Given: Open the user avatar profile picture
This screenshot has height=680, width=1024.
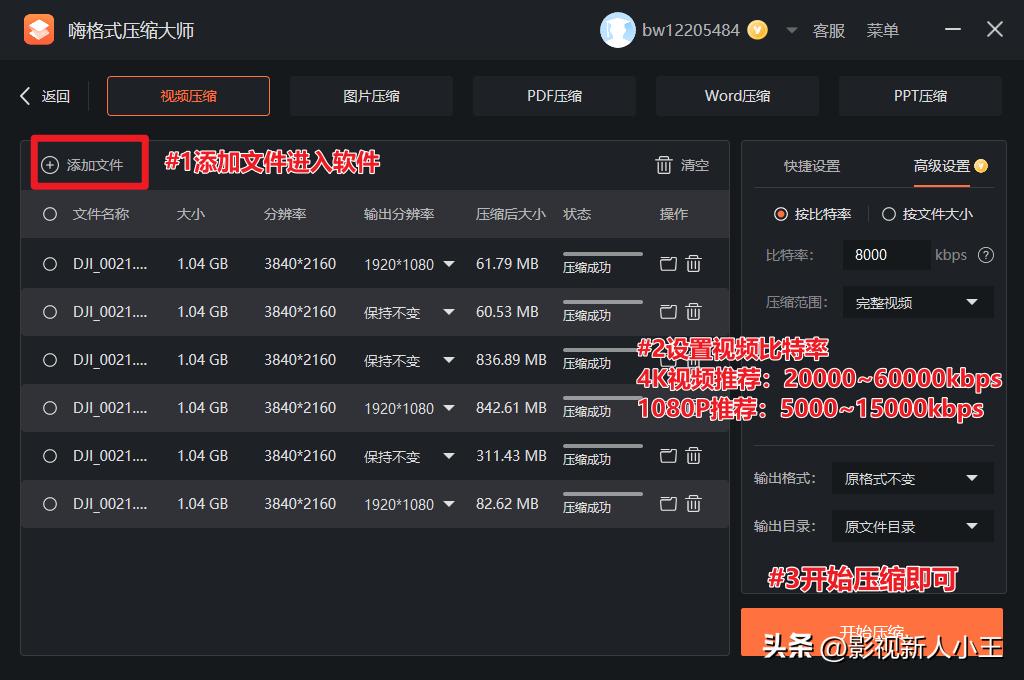Looking at the screenshot, I should pyautogui.click(x=617, y=30).
